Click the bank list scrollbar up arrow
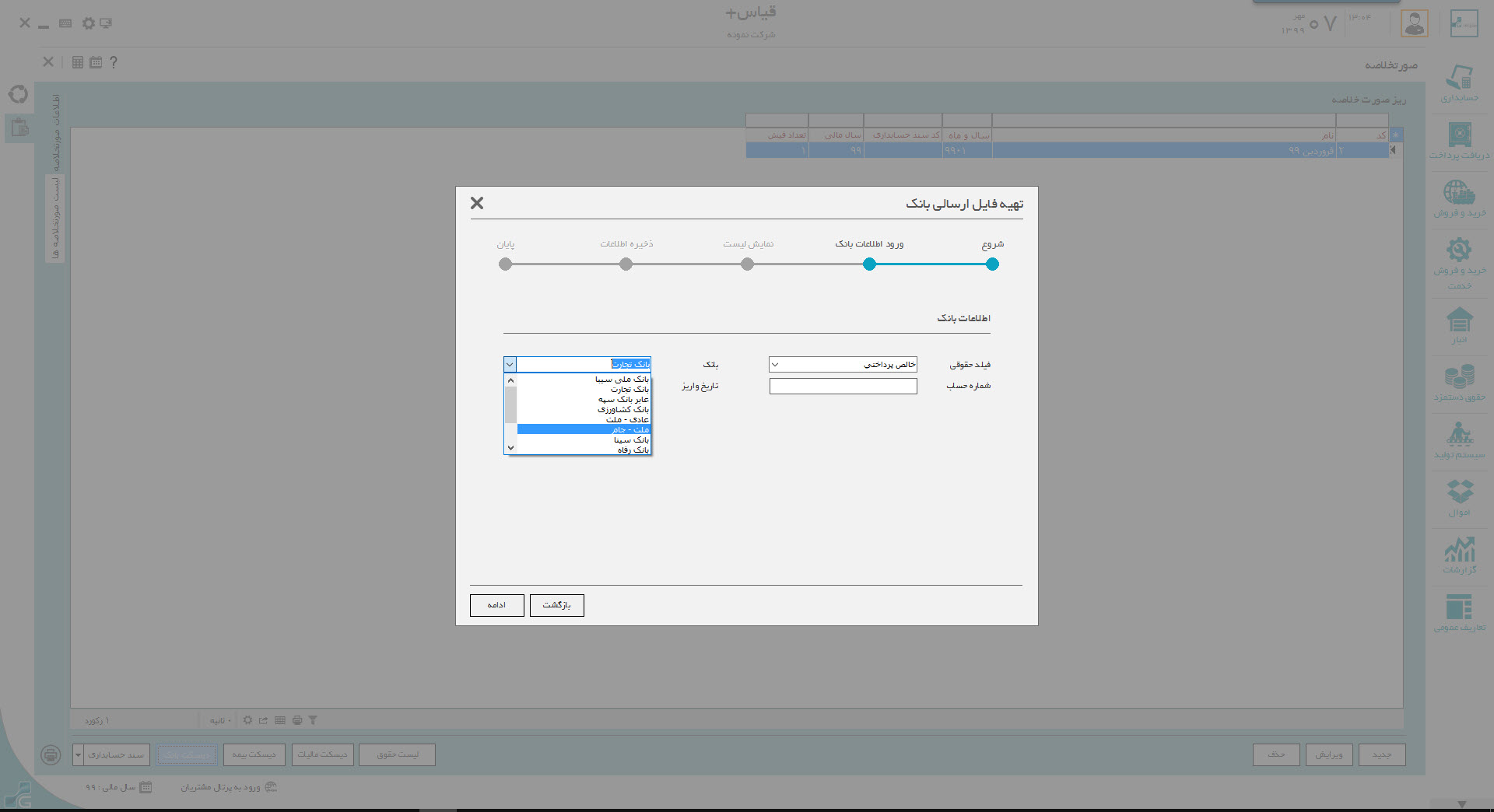This screenshot has height=812, width=1494. (510, 380)
